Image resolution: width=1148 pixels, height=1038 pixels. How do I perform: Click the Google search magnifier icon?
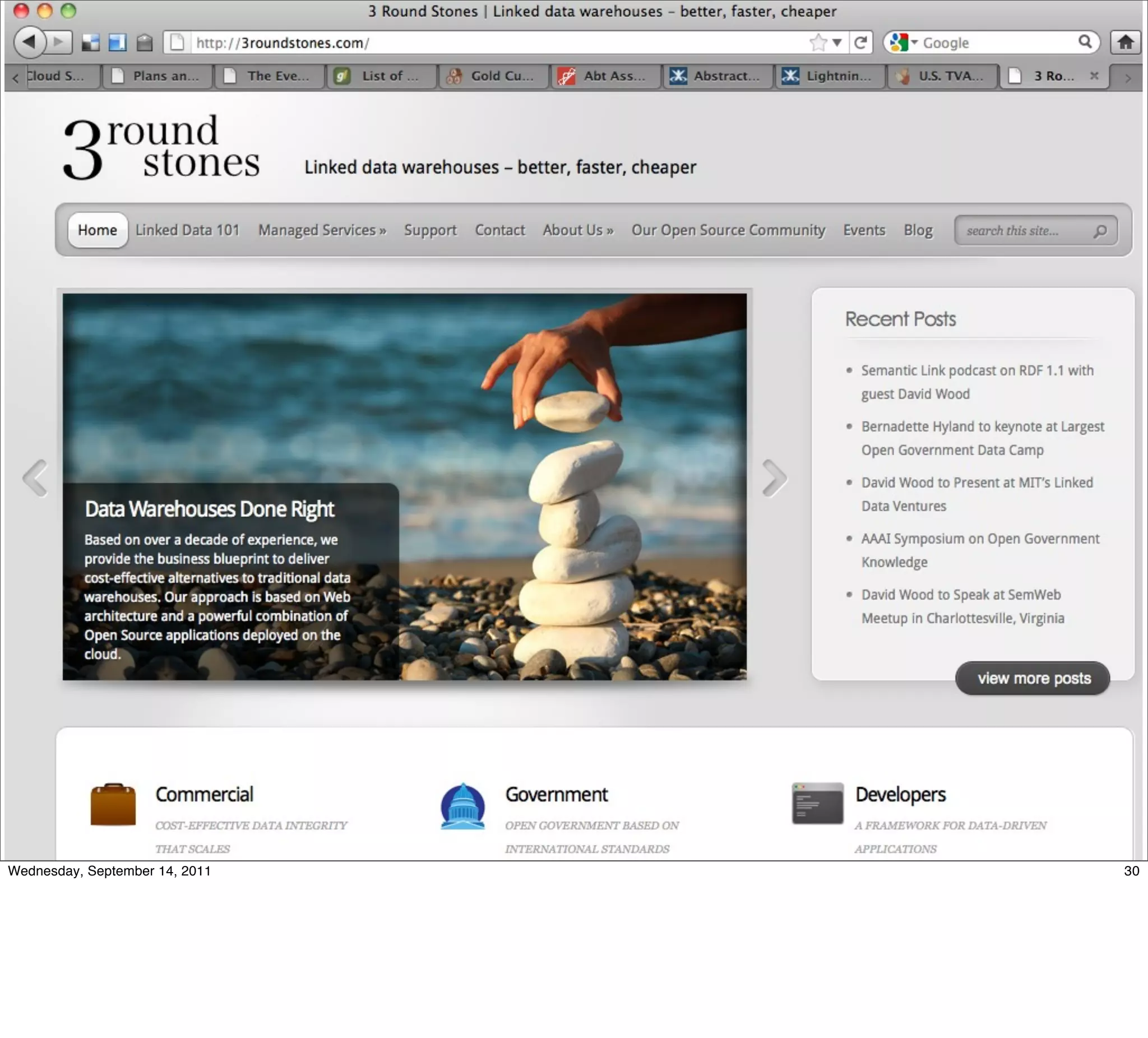1085,42
